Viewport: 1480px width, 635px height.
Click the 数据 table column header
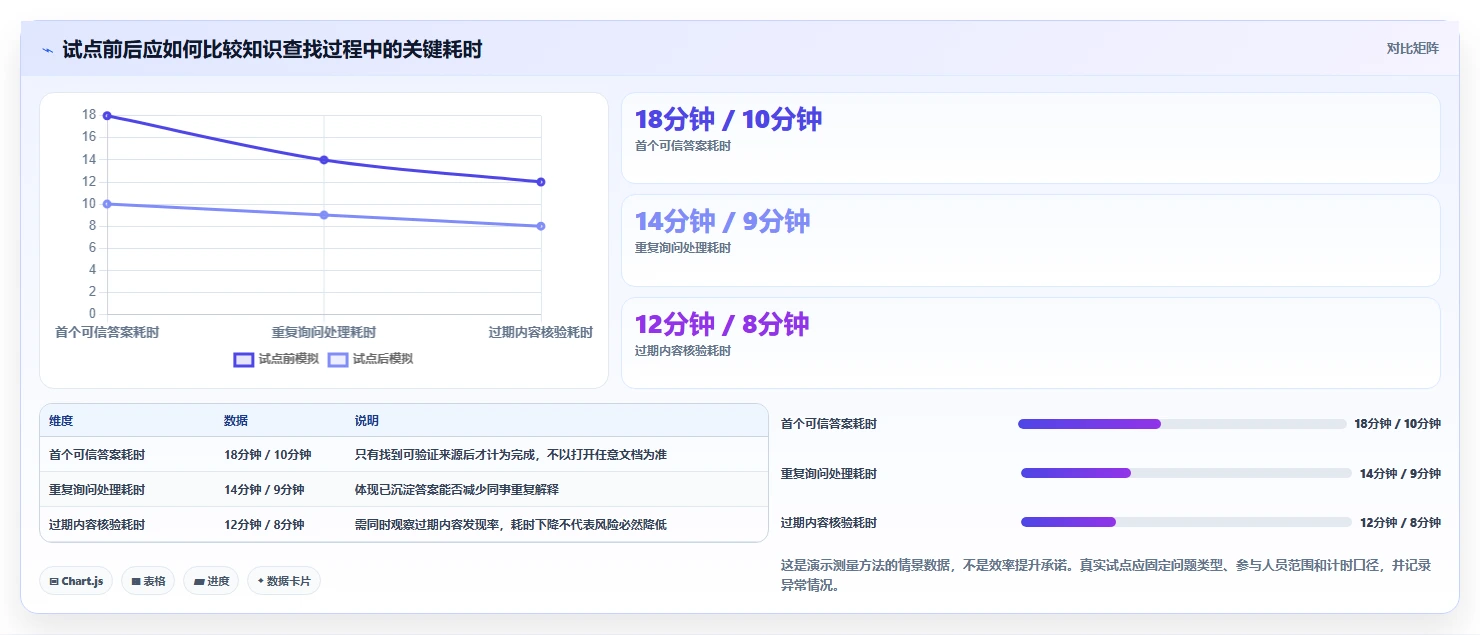pos(236,421)
